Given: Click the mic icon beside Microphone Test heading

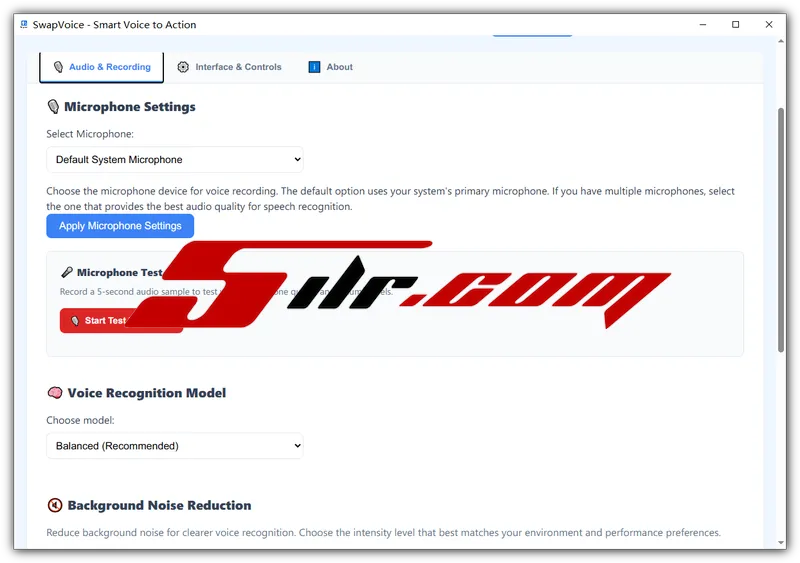Looking at the screenshot, I should click(x=66, y=273).
